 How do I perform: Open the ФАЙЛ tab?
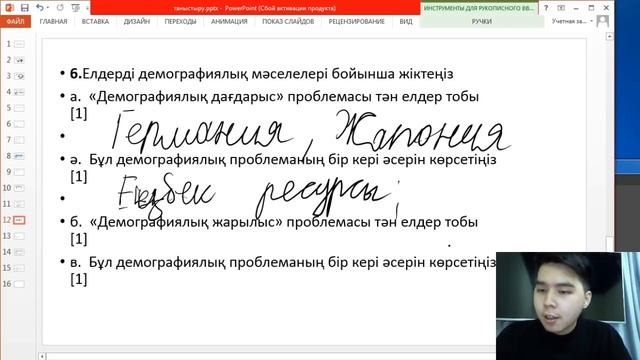(x=15, y=21)
